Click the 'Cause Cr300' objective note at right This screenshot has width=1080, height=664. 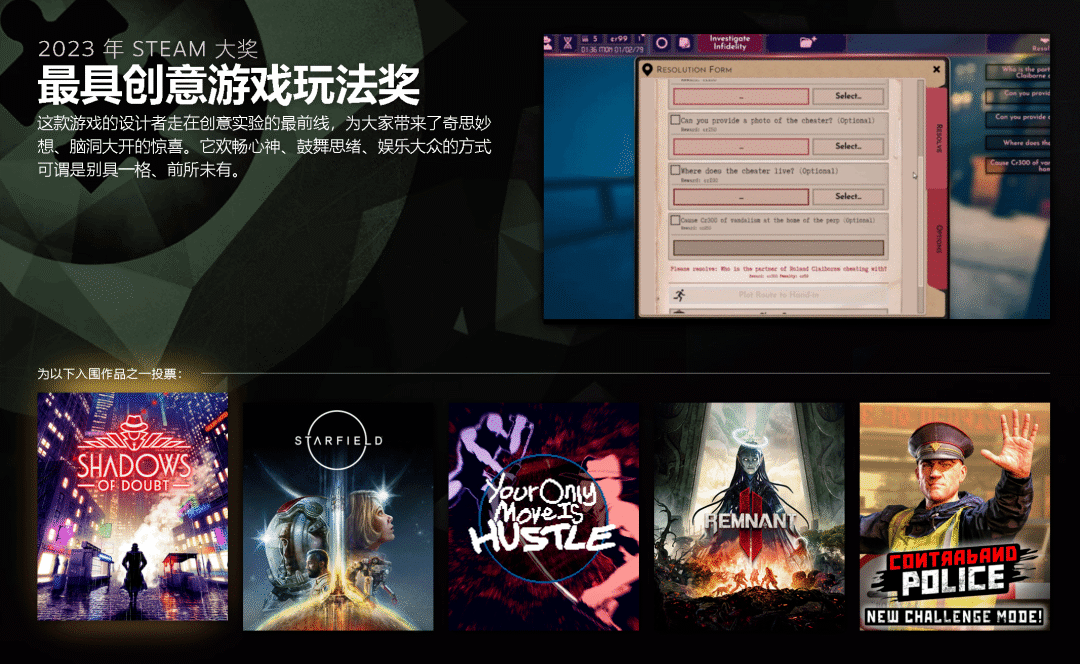pos(1017,165)
